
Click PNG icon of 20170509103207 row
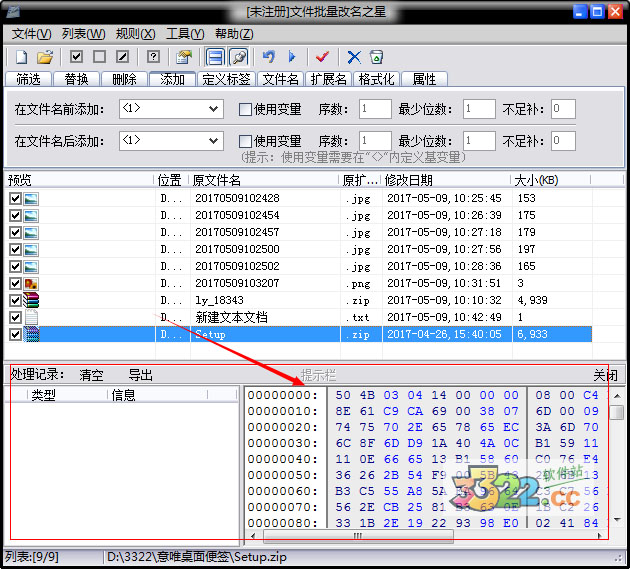[x=31, y=284]
